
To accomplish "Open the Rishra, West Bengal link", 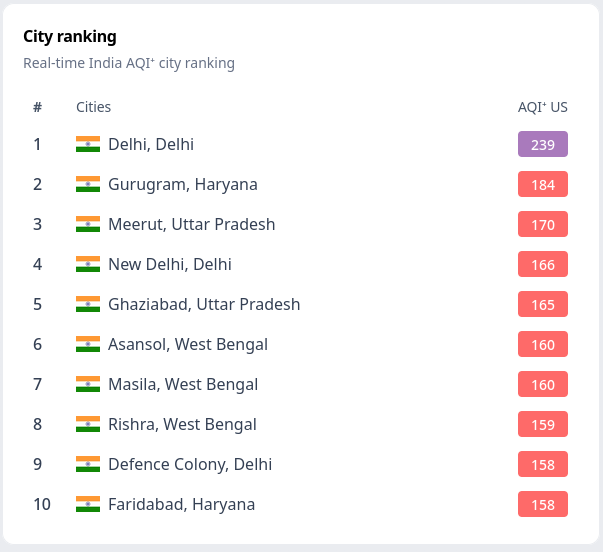I will pyautogui.click(x=182, y=425).
